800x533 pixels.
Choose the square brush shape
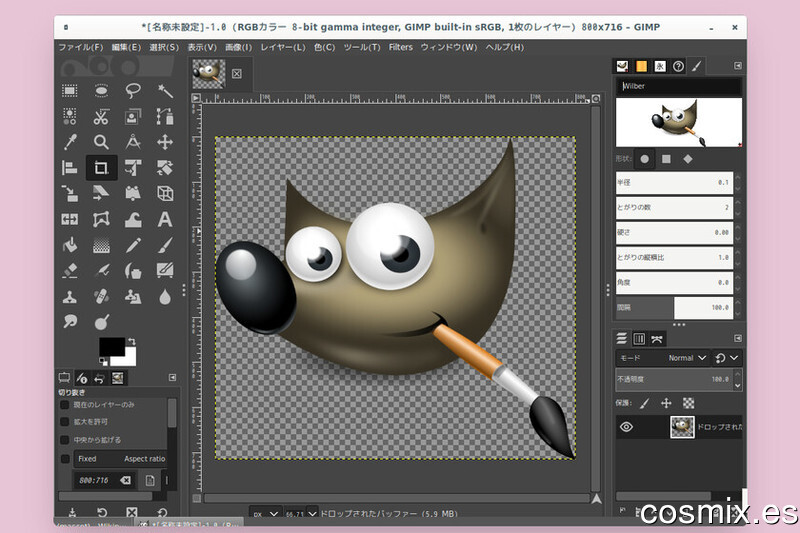tap(666, 159)
